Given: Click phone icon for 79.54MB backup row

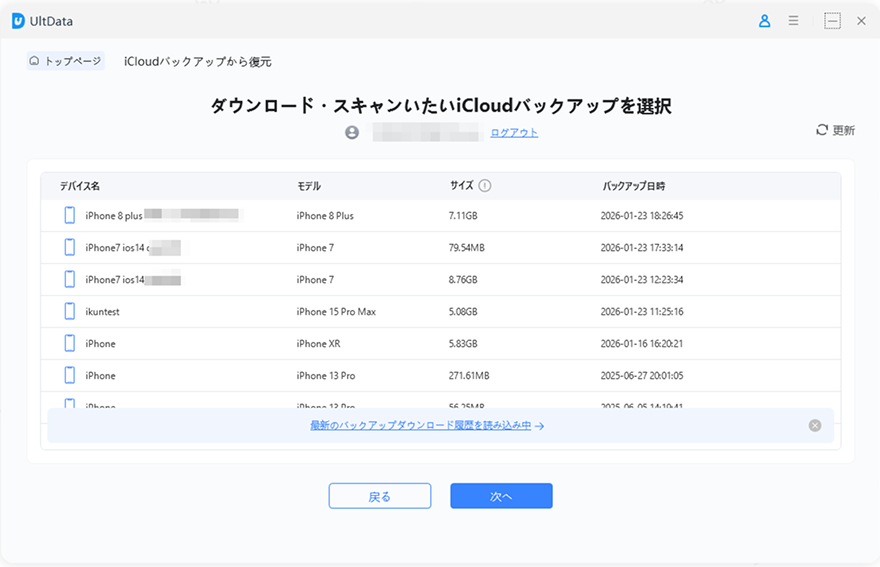Looking at the screenshot, I should coord(70,247).
